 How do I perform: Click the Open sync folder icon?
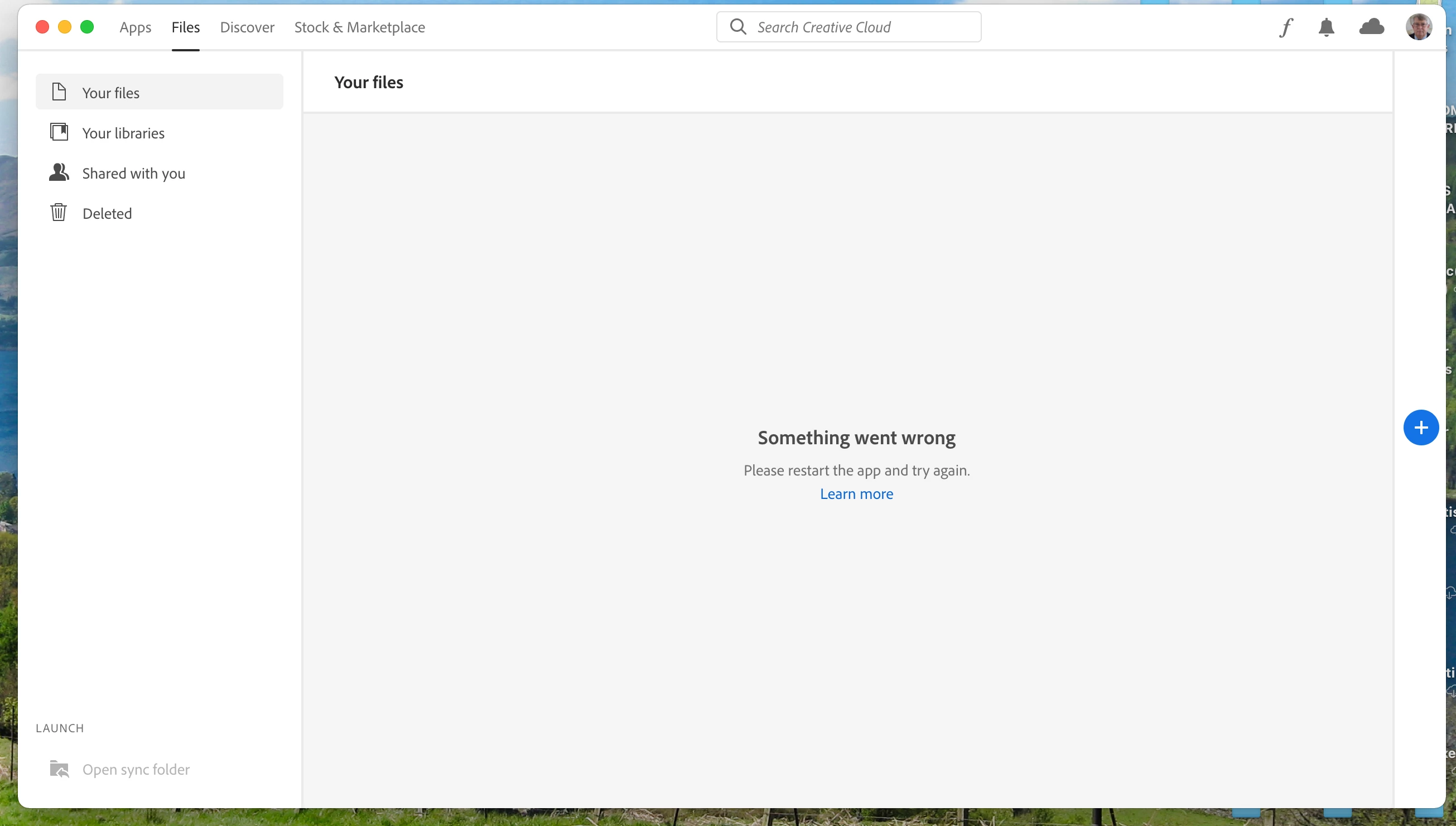(59, 769)
